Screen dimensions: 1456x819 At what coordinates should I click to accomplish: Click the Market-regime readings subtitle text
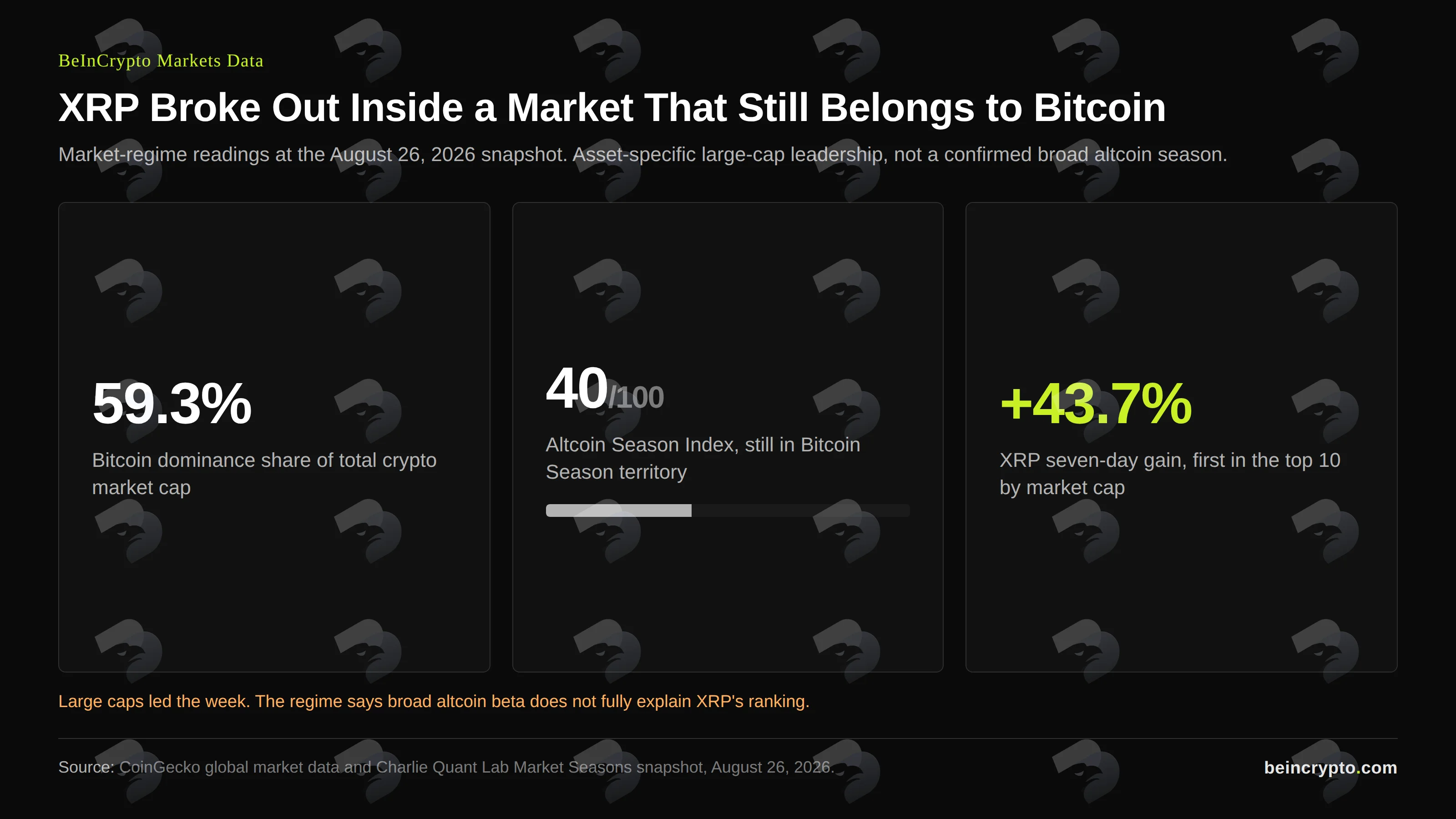click(642, 154)
